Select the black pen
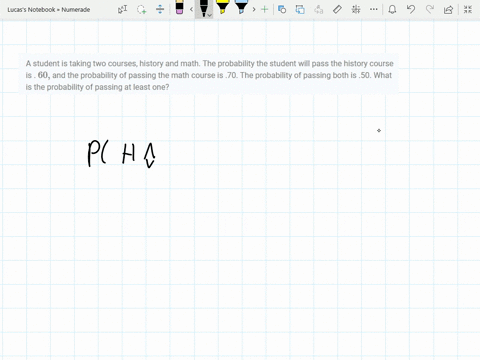Viewport: 480px width, 360px height. tap(203, 8)
